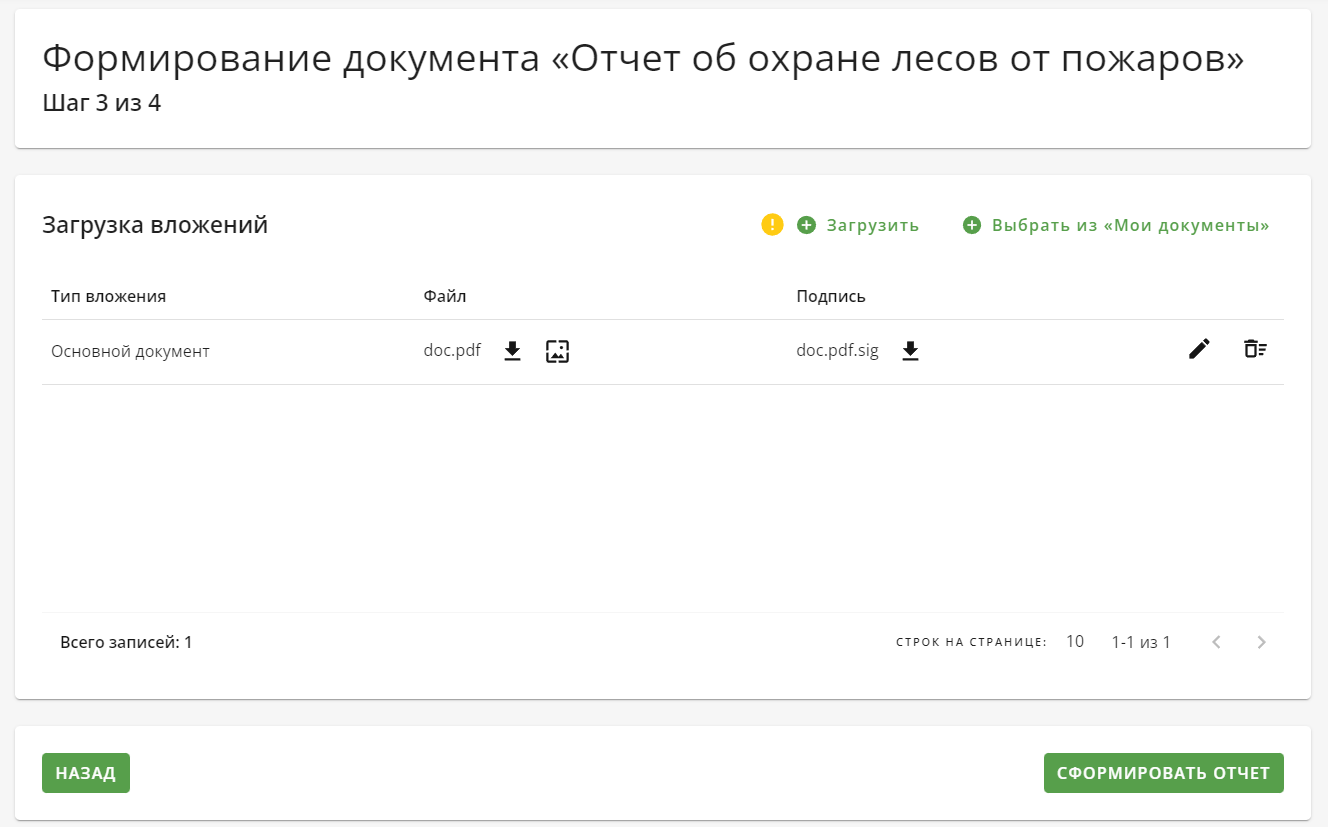Click the Тип вложения column header
Viewport: 1328px width, 827px height.
(x=108, y=296)
